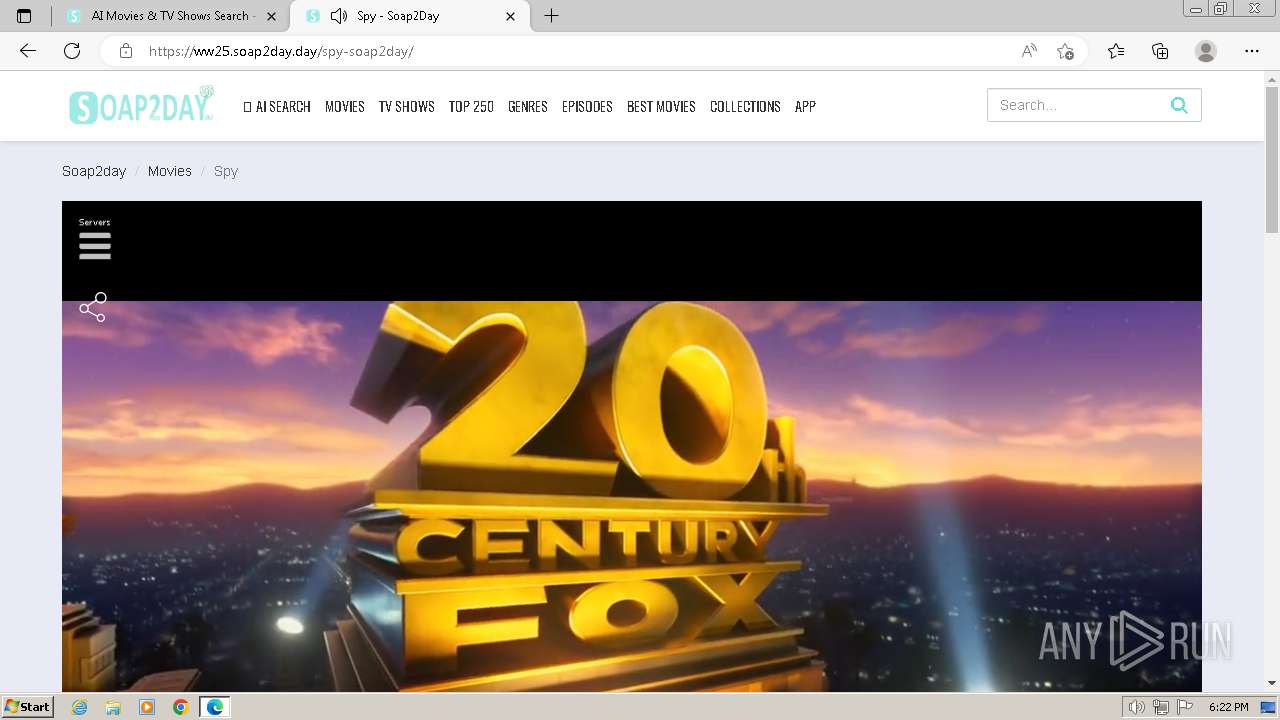Open a new tab
This screenshot has width=1280, height=720.
(551, 16)
